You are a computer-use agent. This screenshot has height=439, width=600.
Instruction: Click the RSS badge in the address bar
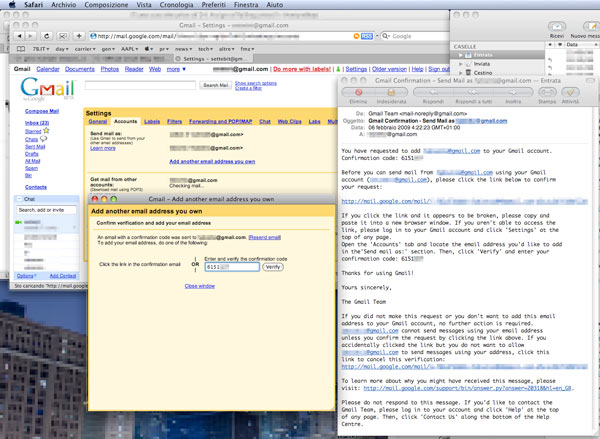point(367,36)
